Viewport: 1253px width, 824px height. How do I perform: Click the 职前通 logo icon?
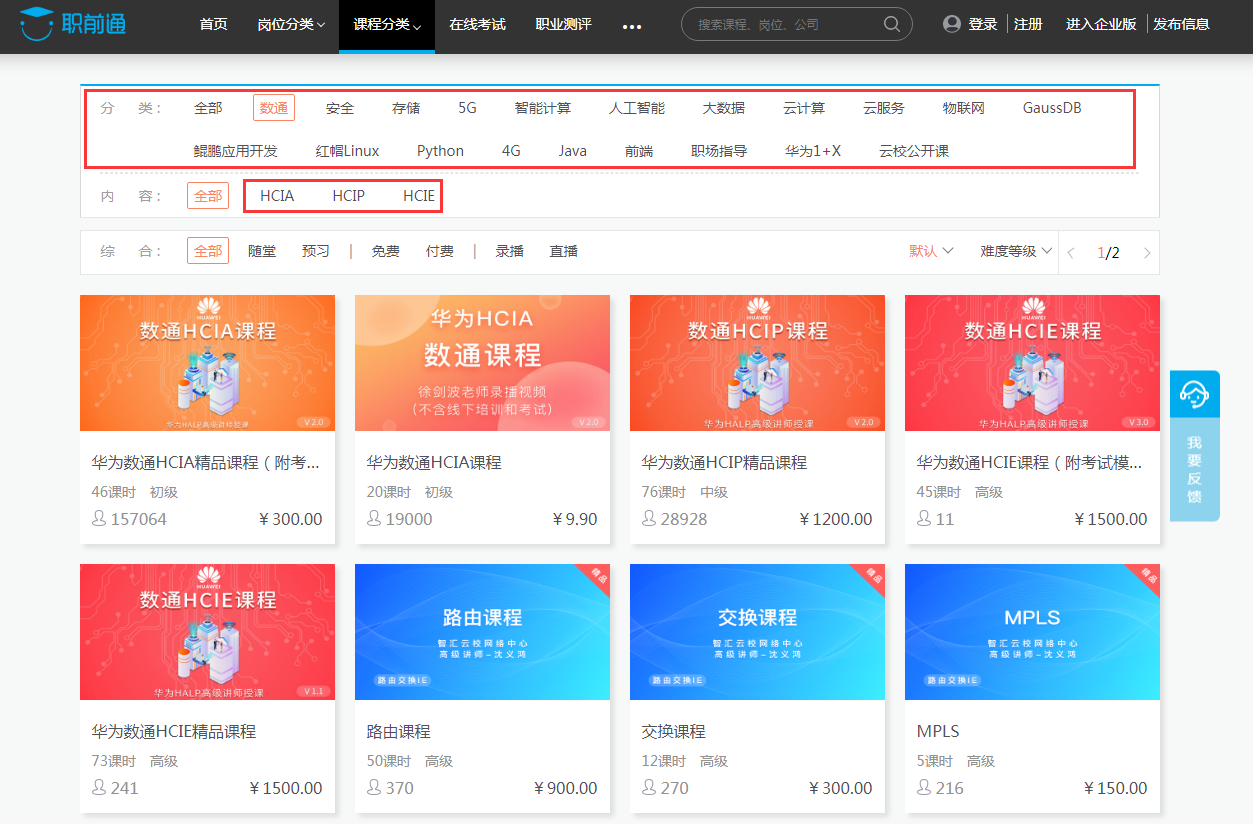tap(35, 24)
